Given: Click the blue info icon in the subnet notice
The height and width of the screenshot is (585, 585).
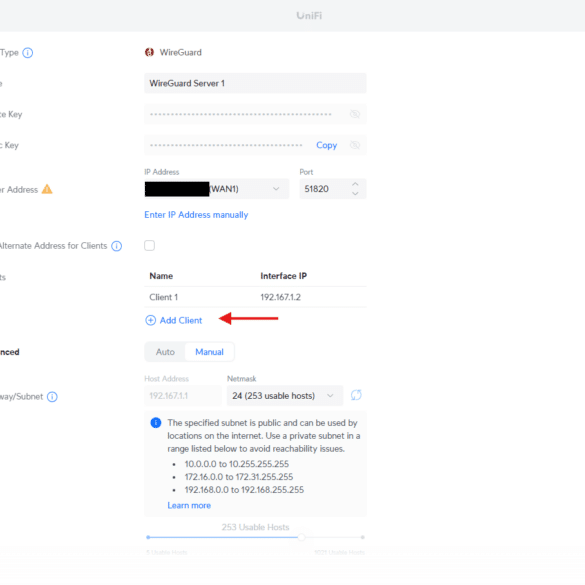Looking at the screenshot, I should [156, 423].
